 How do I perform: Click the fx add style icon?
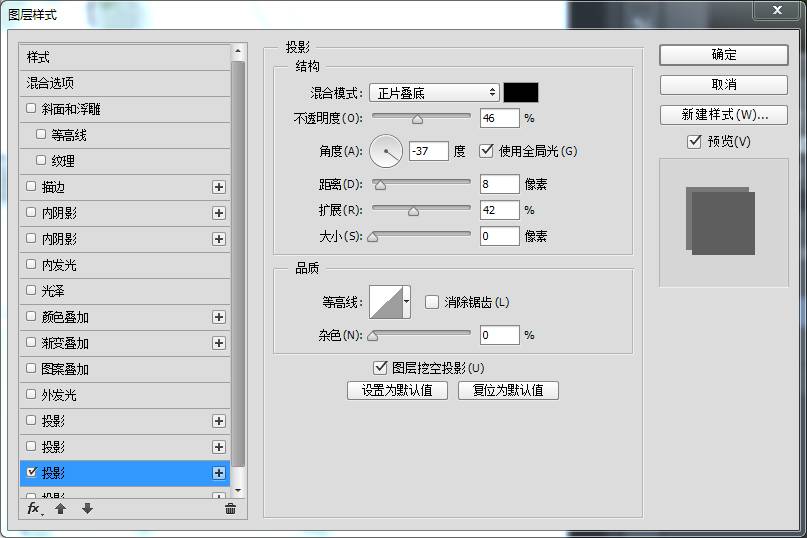[x=33, y=508]
